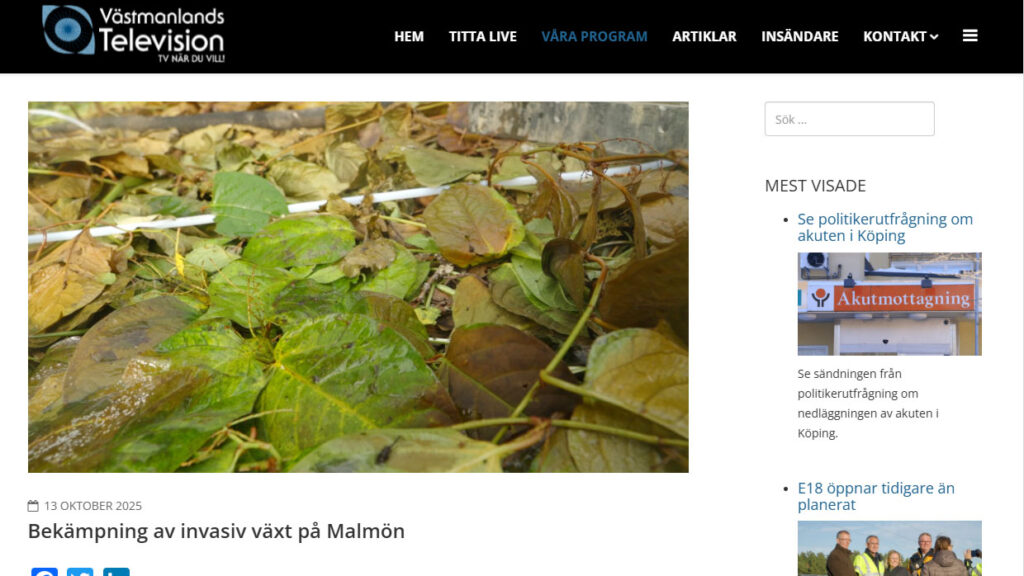The height and width of the screenshot is (576, 1024).
Task: Click the Akutmottagning thumbnail image
Action: coord(889,304)
